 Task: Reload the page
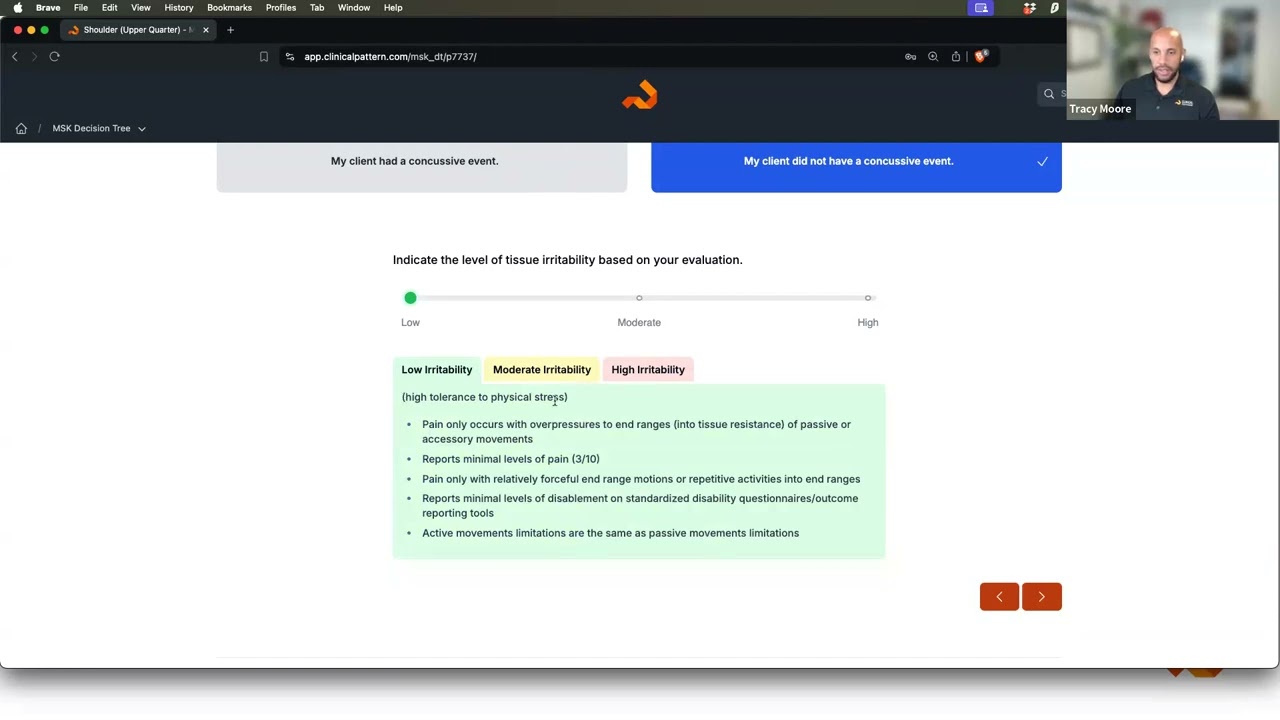point(55,57)
